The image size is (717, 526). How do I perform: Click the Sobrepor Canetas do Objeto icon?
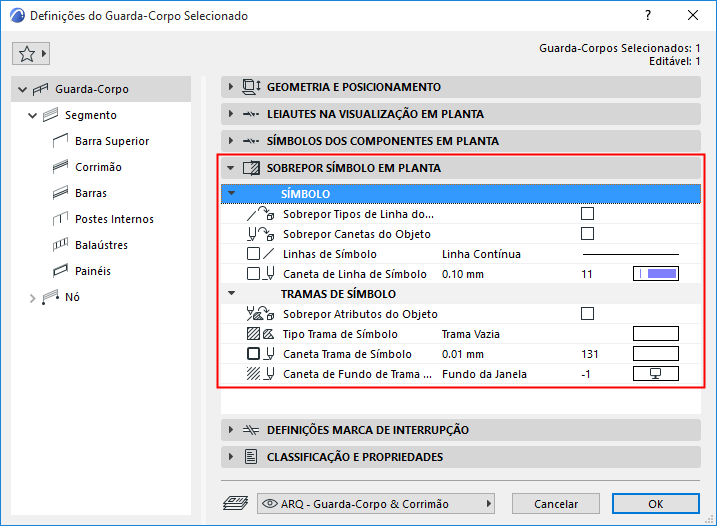click(x=260, y=234)
